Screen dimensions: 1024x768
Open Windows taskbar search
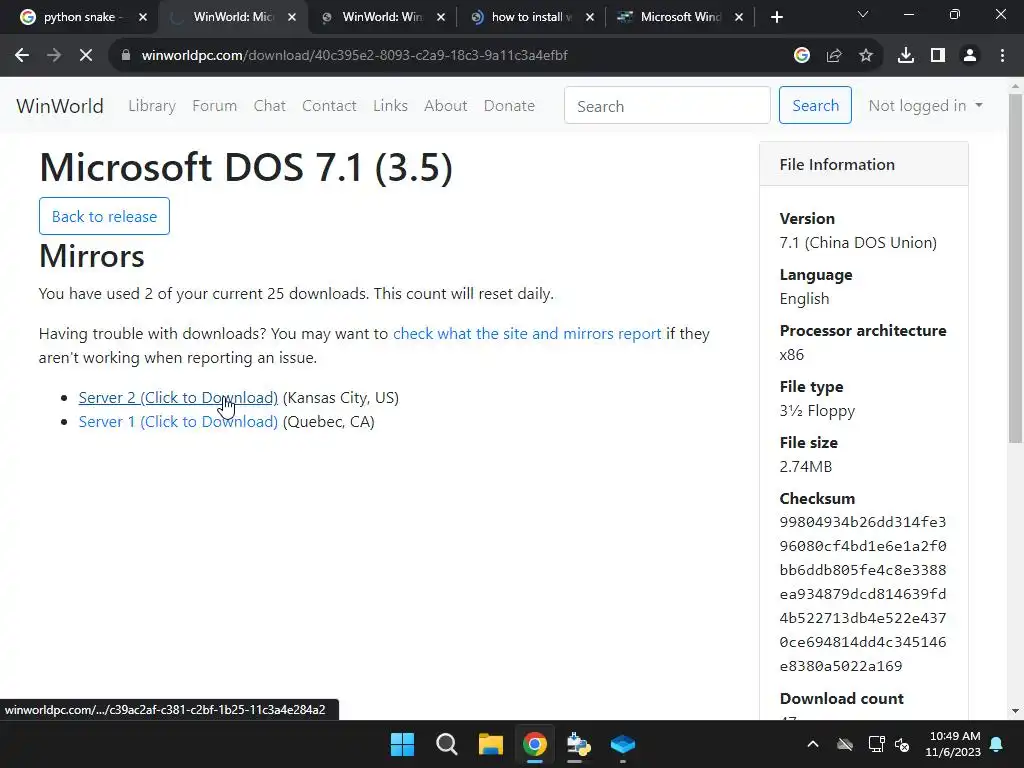click(x=447, y=744)
